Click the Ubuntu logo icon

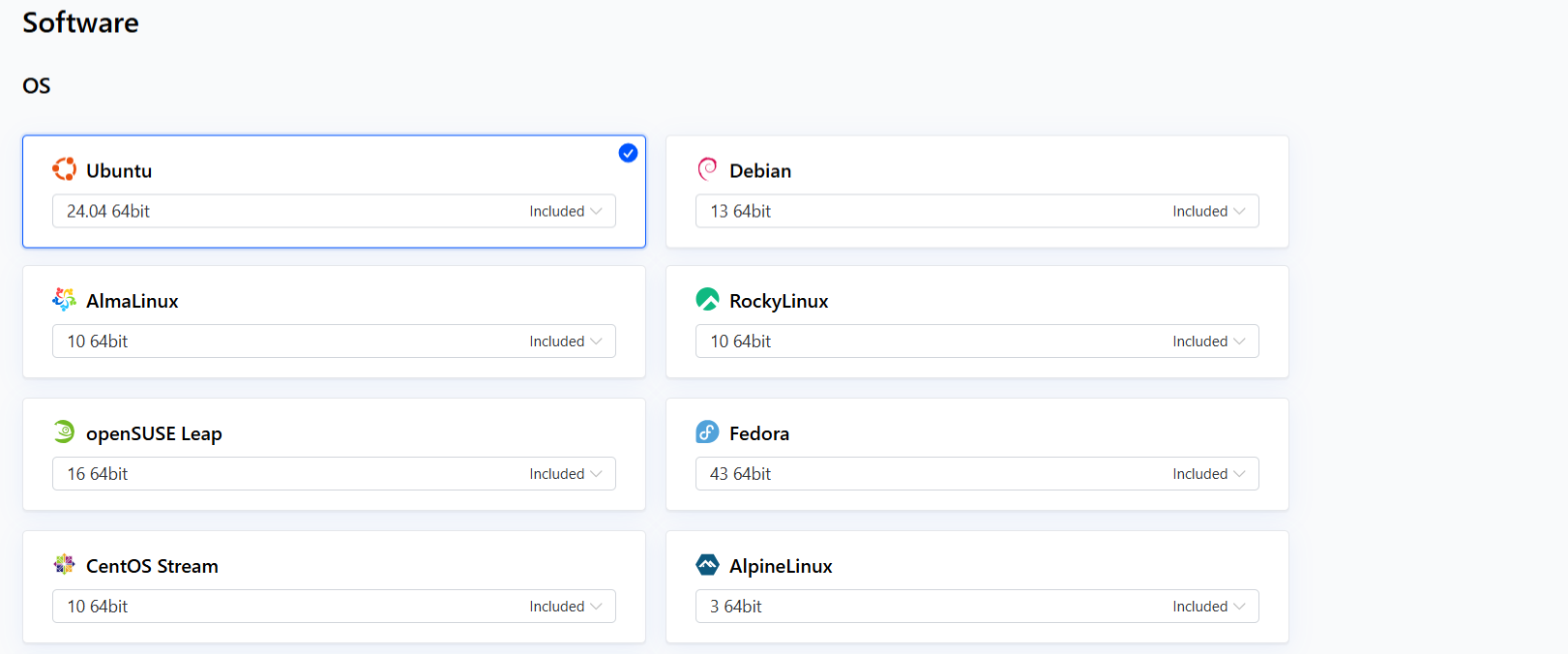coord(65,169)
